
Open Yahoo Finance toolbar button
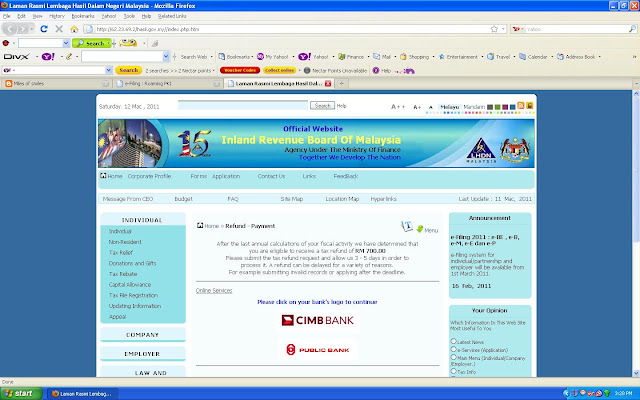click(351, 57)
